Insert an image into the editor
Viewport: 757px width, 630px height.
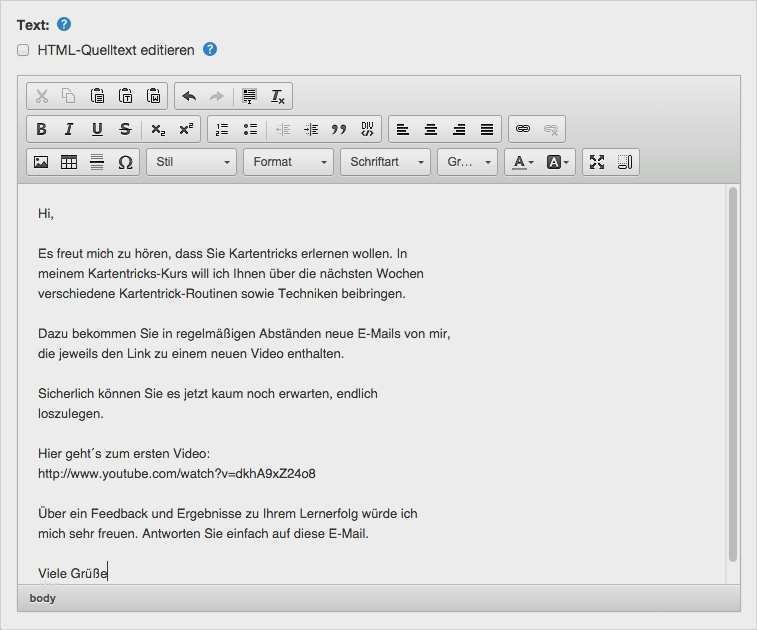click(x=41, y=162)
